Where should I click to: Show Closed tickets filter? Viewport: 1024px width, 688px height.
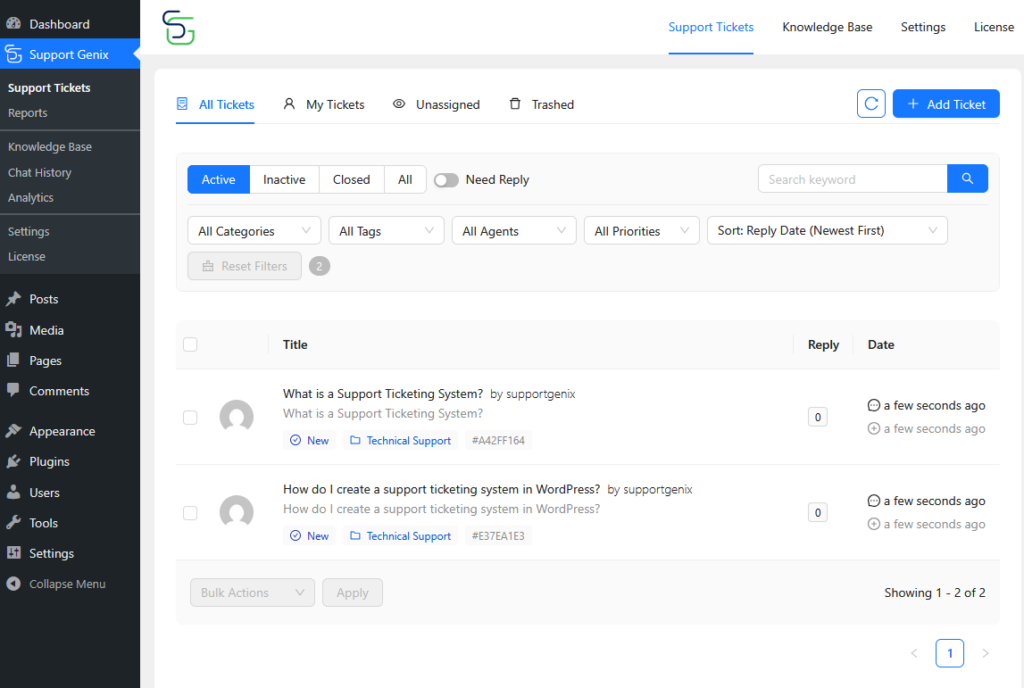[x=351, y=180]
